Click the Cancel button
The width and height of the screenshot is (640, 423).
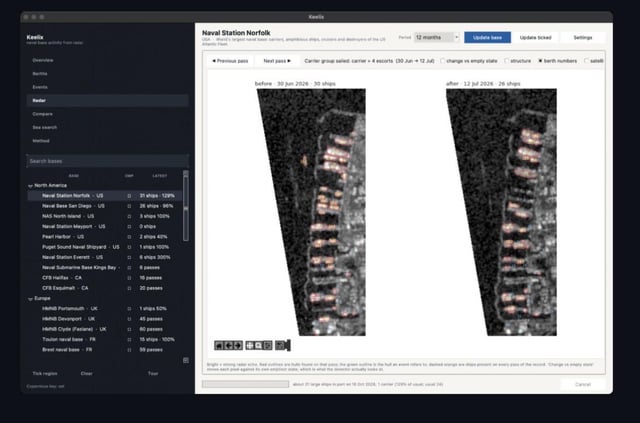coord(583,384)
